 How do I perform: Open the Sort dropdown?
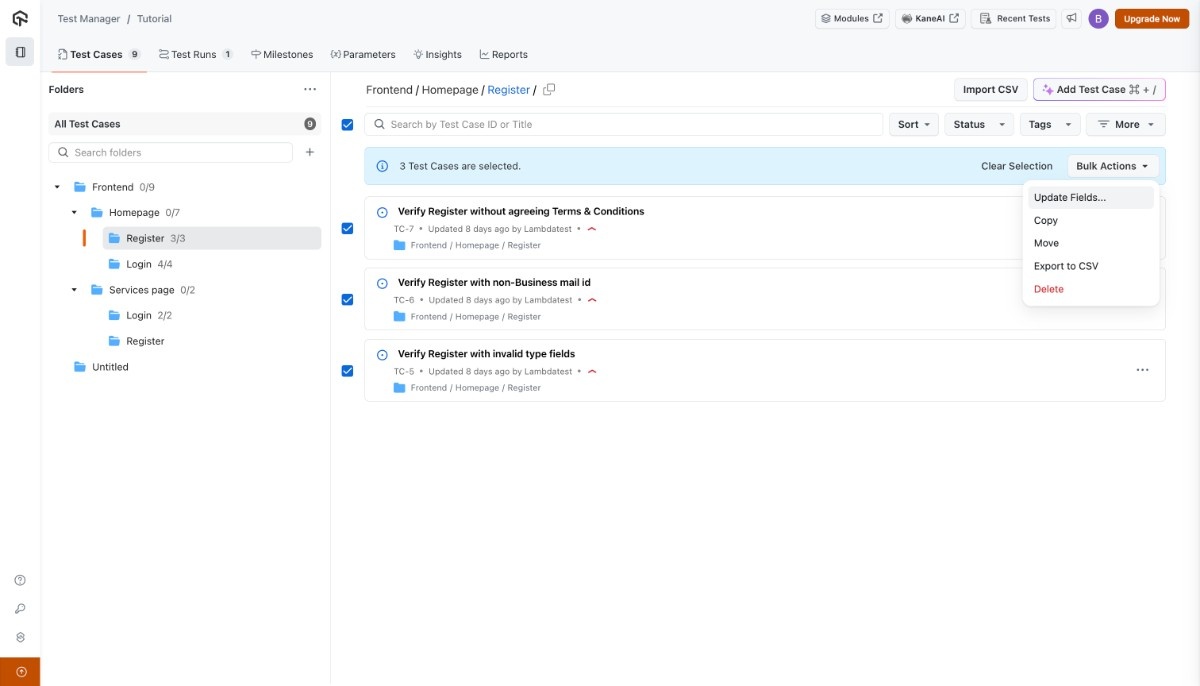(x=914, y=125)
